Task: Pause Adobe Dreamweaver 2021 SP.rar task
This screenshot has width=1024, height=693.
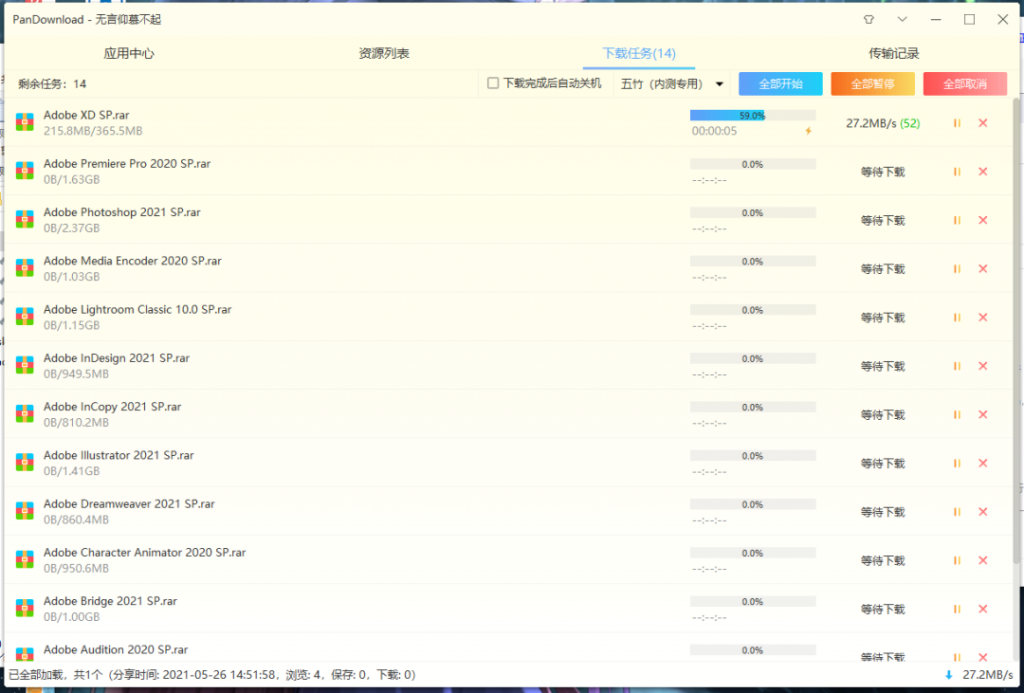Action: [x=957, y=511]
